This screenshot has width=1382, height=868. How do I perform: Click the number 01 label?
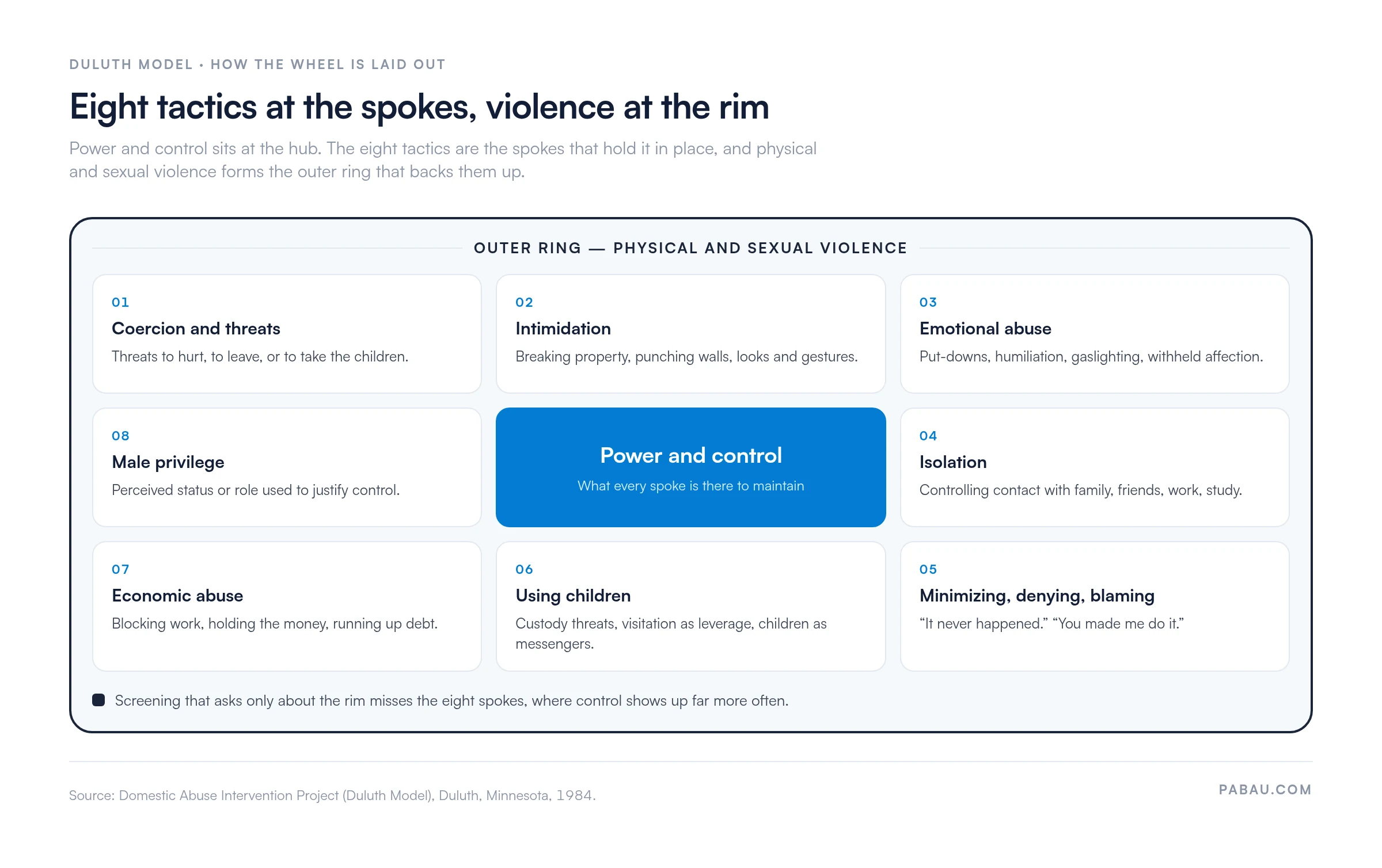pos(120,302)
